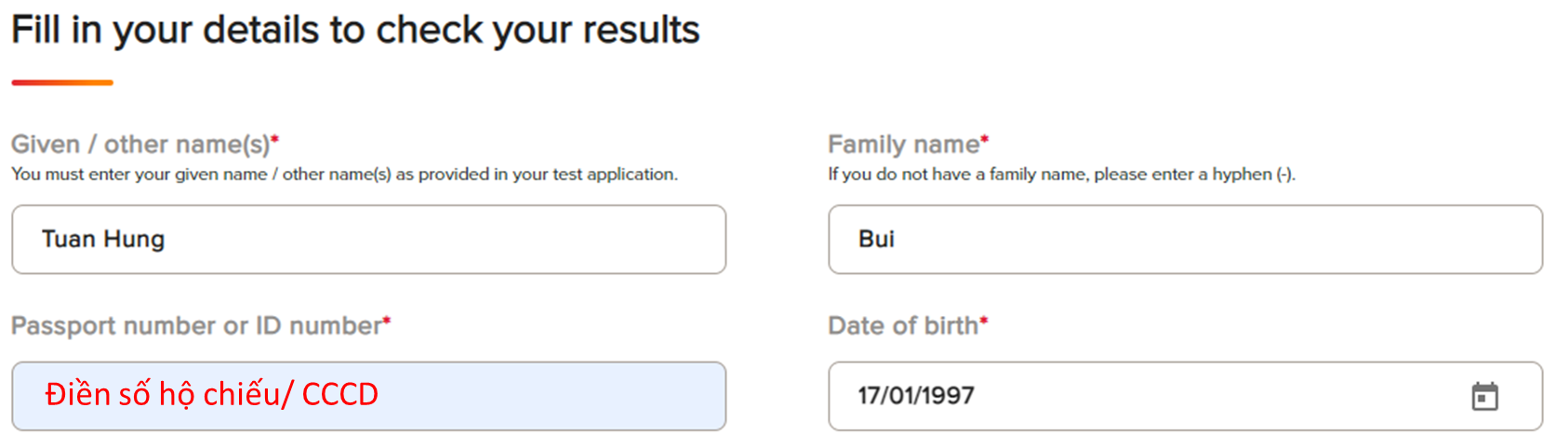The width and height of the screenshot is (1568, 447).
Task: Activate the highlighted passport or ID number field
Action: pyautogui.click(x=369, y=396)
